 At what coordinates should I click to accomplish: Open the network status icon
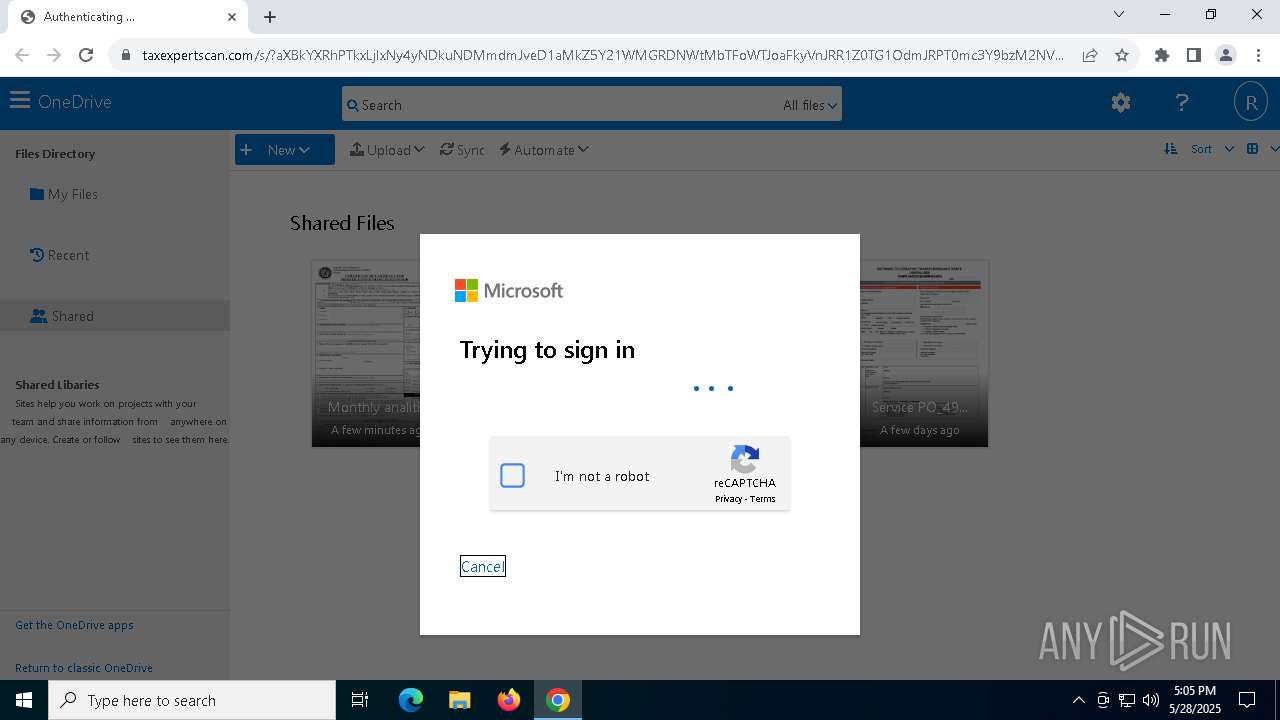pyautogui.click(x=1127, y=700)
